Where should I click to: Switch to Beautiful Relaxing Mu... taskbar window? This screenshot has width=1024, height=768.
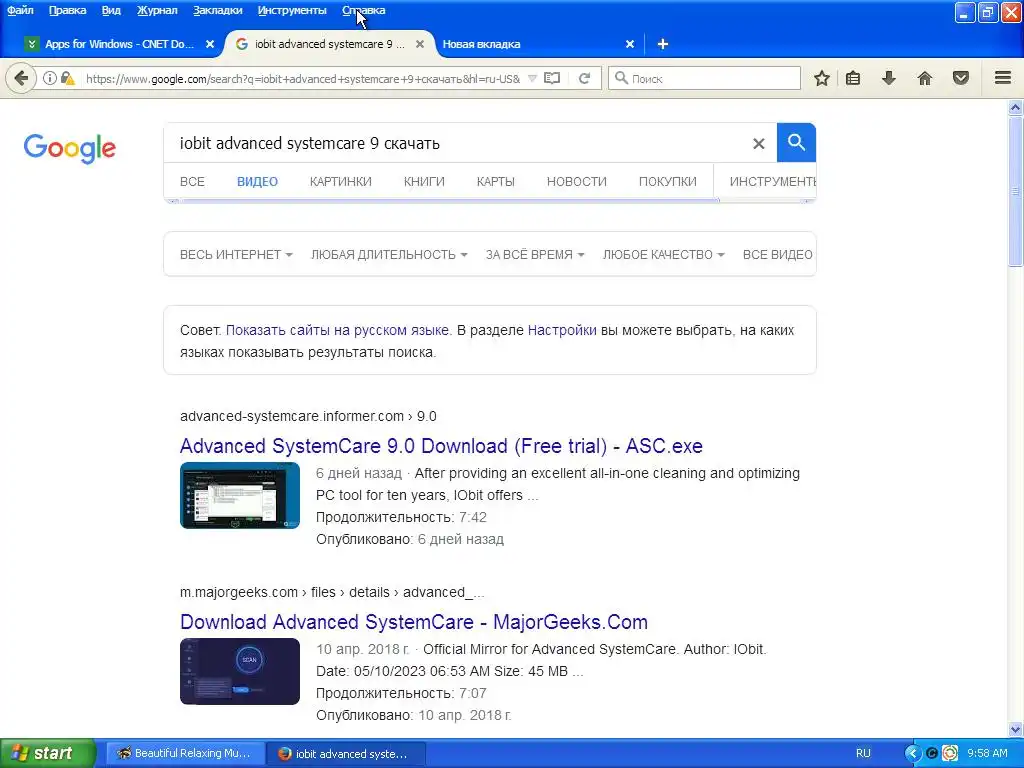coord(185,754)
